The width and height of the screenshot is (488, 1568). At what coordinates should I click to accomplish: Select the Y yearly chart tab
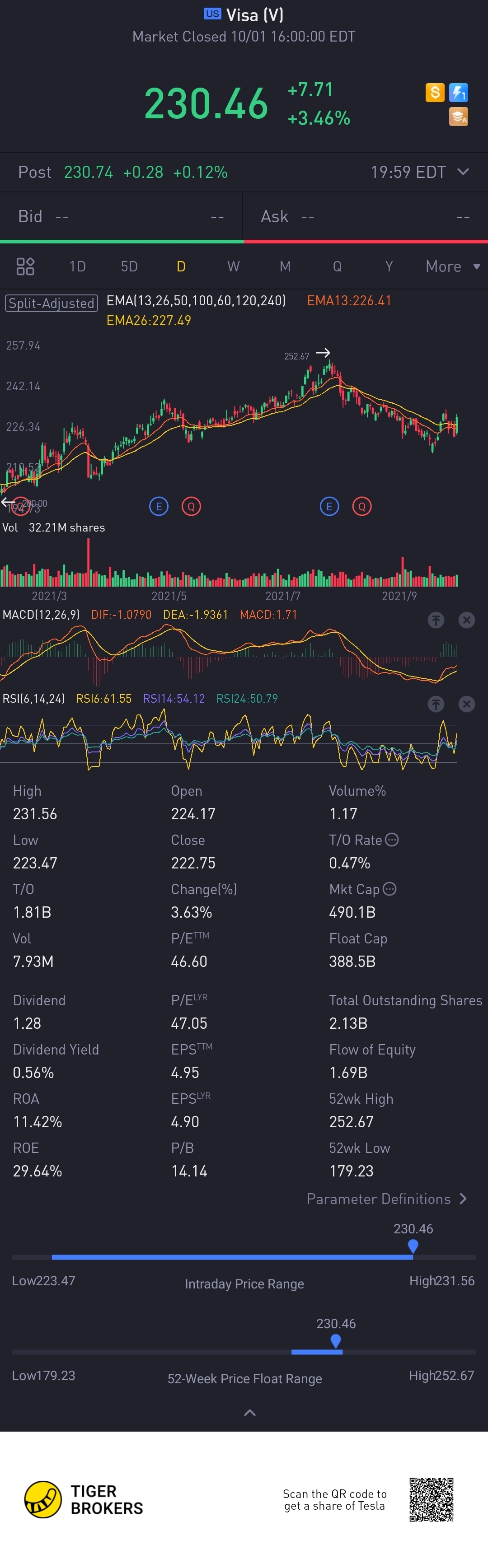[389, 266]
